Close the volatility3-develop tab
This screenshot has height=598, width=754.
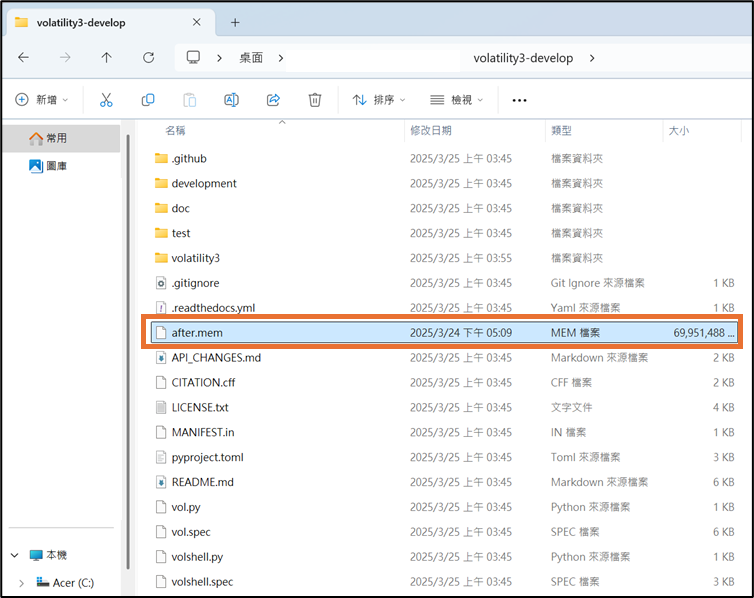[x=197, y=22]
